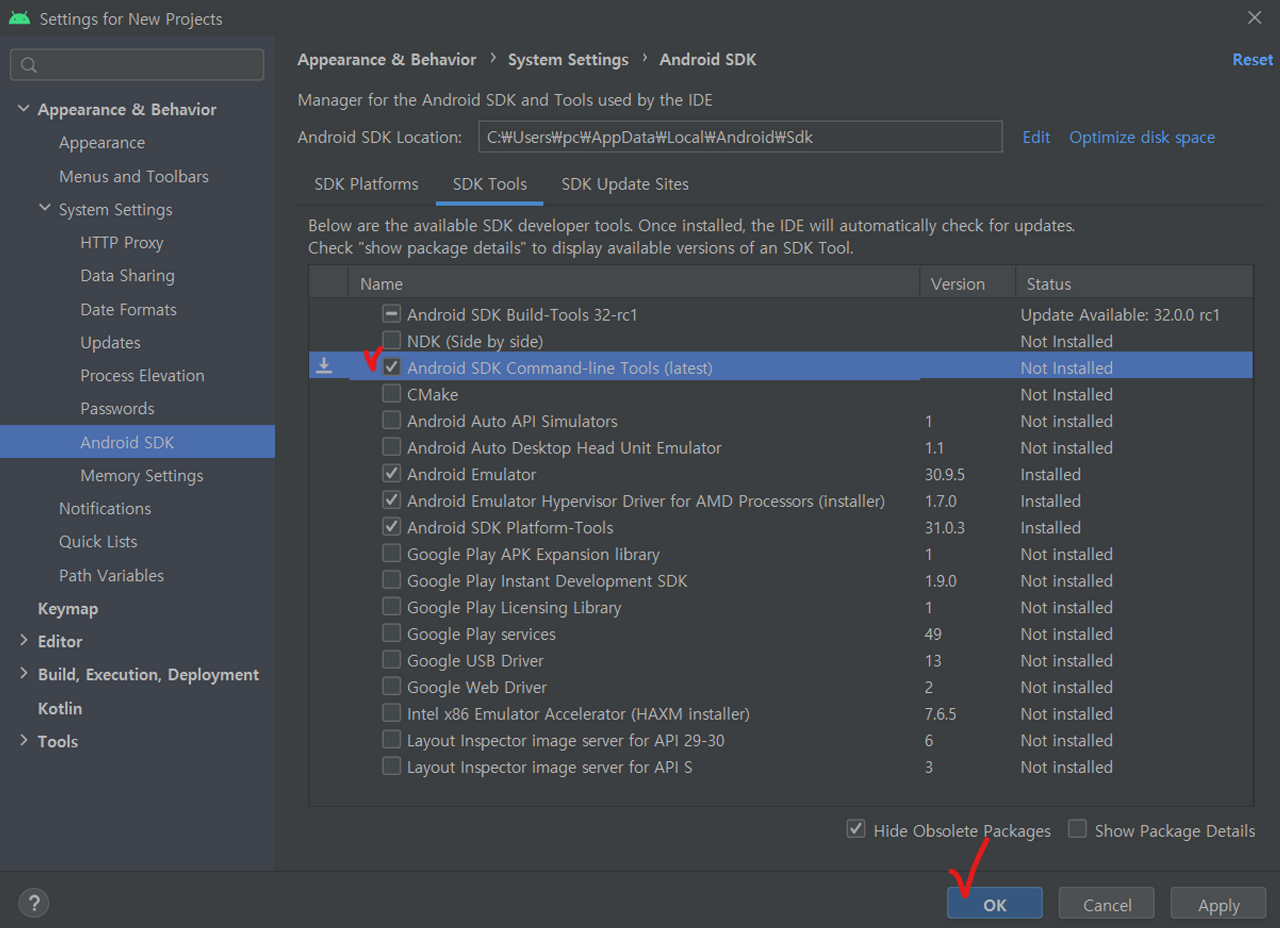This screenshot has height=928, width=1280.
Task: Switch to the SDK Platforms tab
Action: (x=366, y=184)
